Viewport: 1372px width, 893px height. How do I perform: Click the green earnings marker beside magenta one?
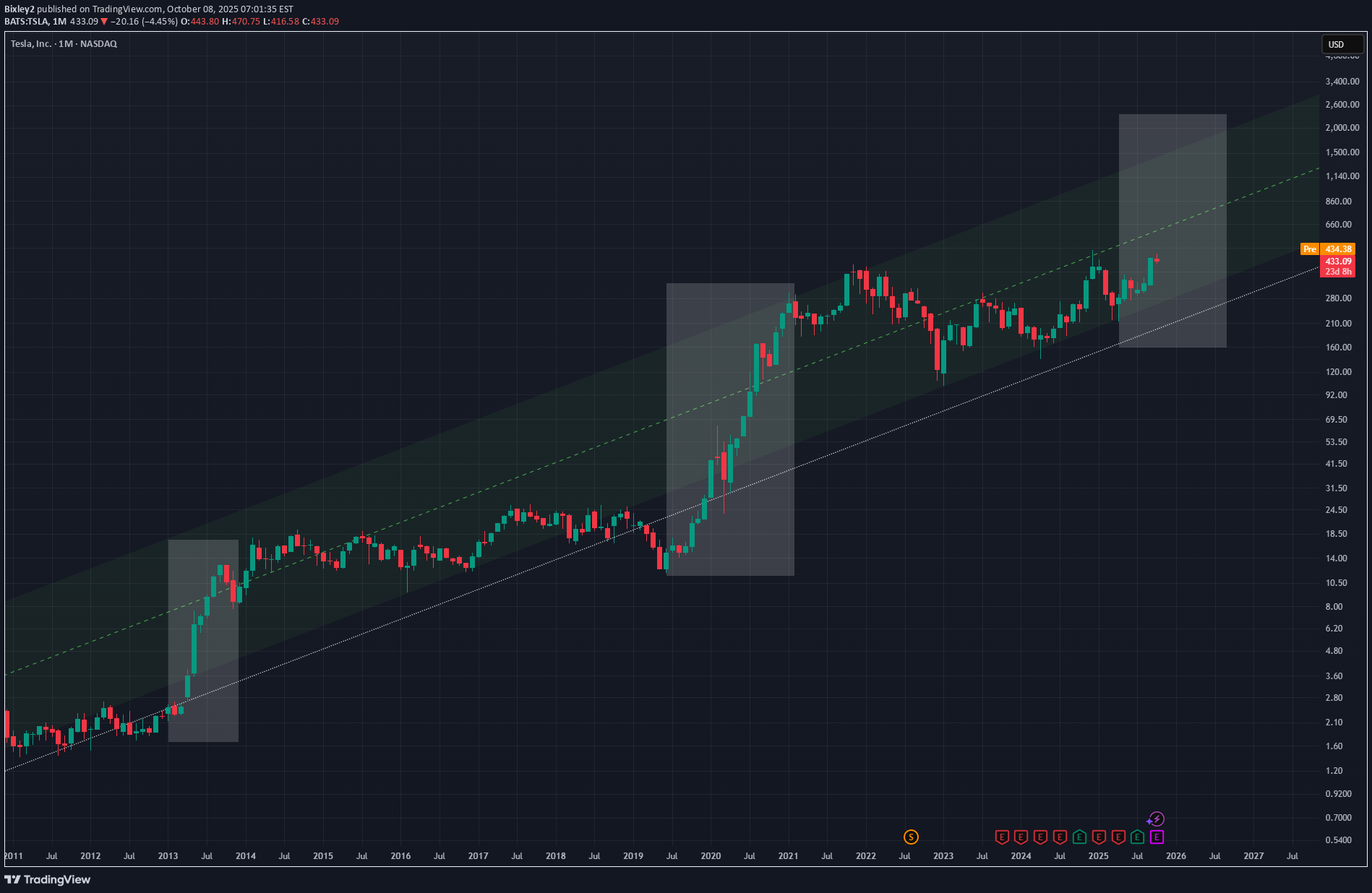pyautogui.click(x=1137, y=837)
